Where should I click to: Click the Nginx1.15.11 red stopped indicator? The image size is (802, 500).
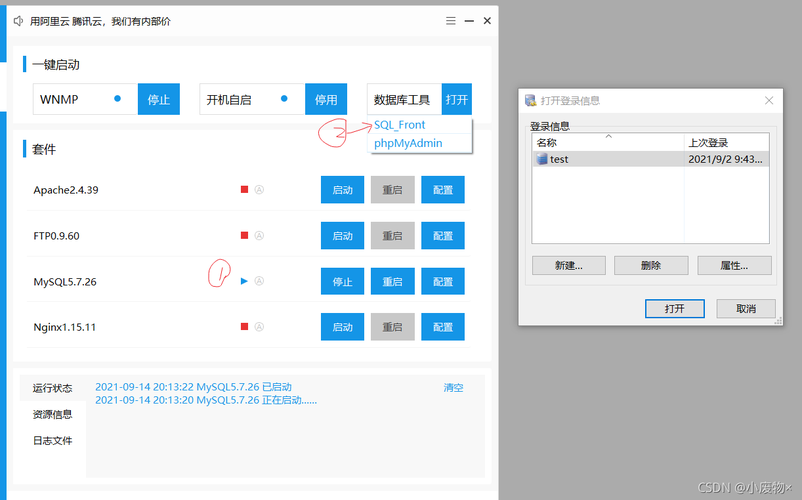[x=244, y=326]
